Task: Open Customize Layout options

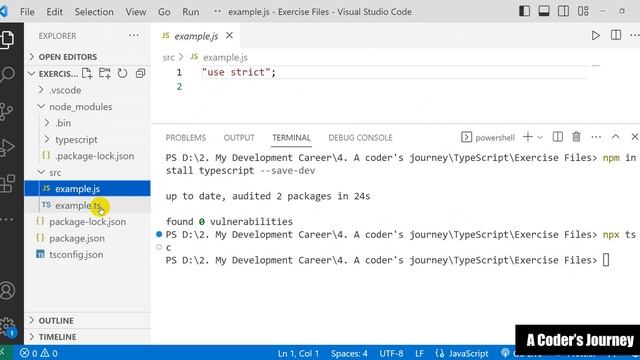Action: [x=583, y=11]
